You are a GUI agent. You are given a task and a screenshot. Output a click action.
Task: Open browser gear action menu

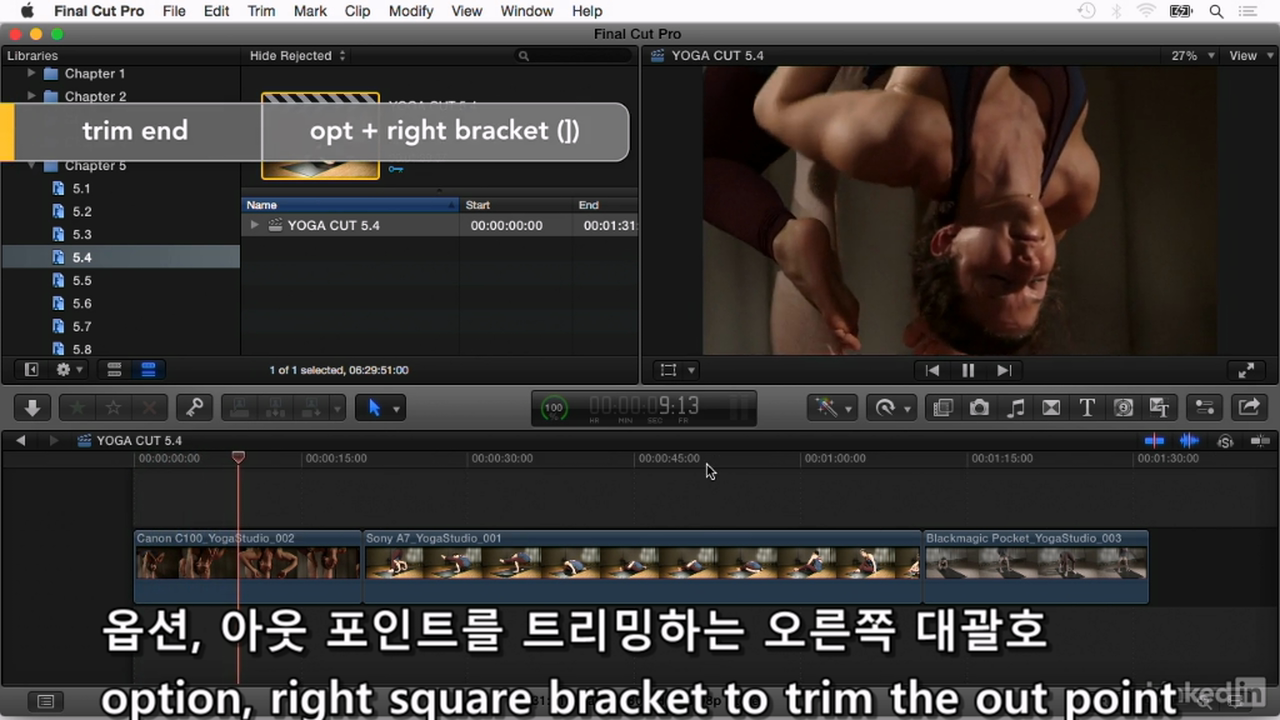70,370
